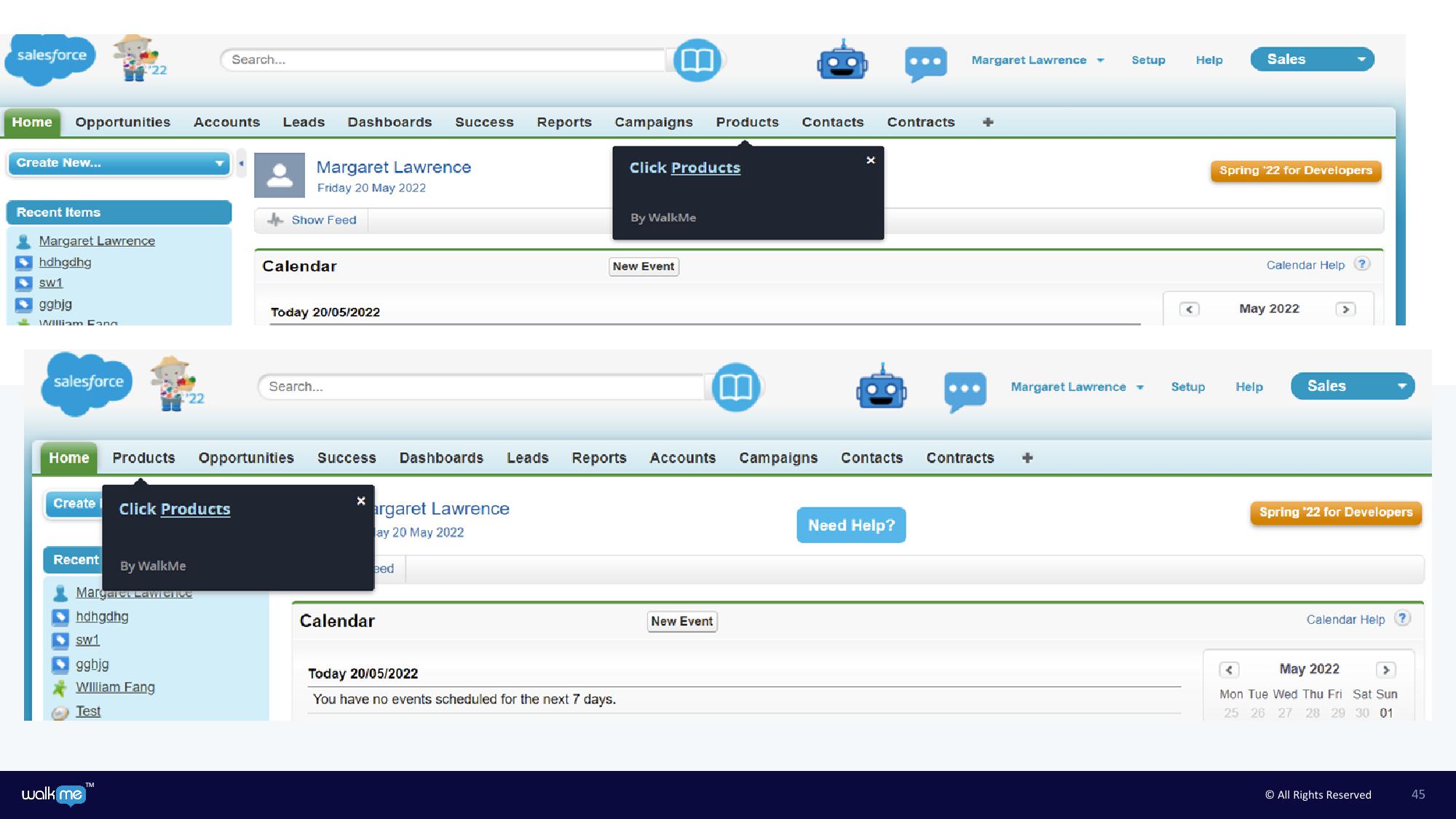The width and height of the screenshot is (1456, 819).
Task: Open the WalkMe book/guide icon
Action: coord(697,60)
